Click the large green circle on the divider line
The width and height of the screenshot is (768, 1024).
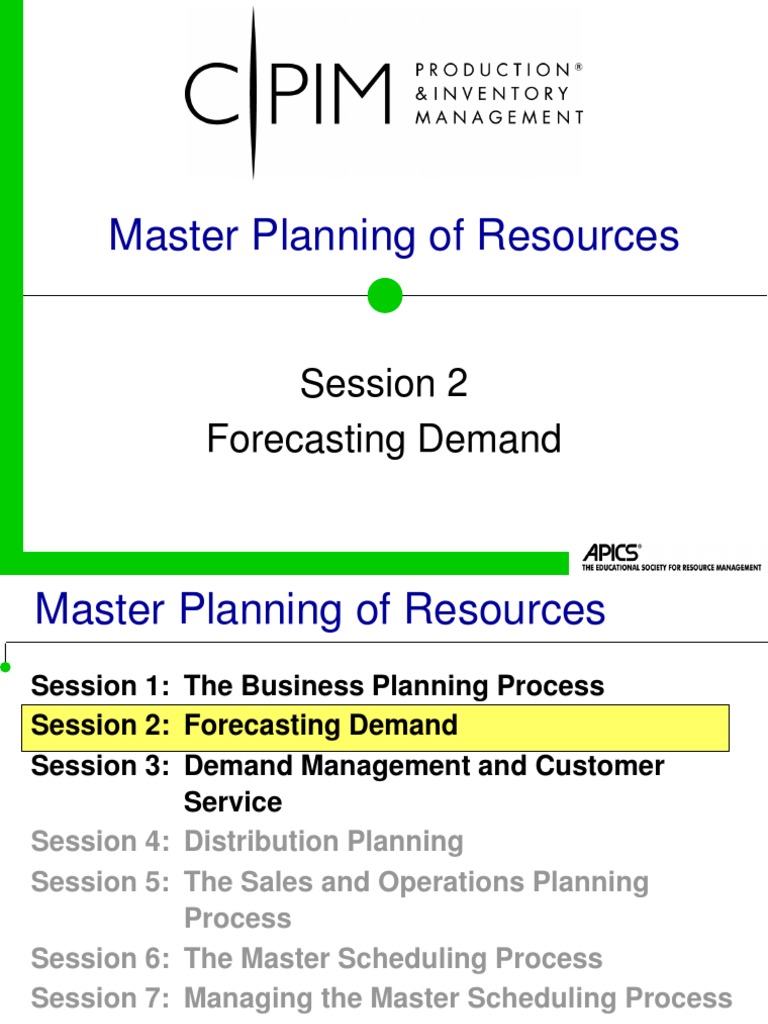tap(385, 296)
